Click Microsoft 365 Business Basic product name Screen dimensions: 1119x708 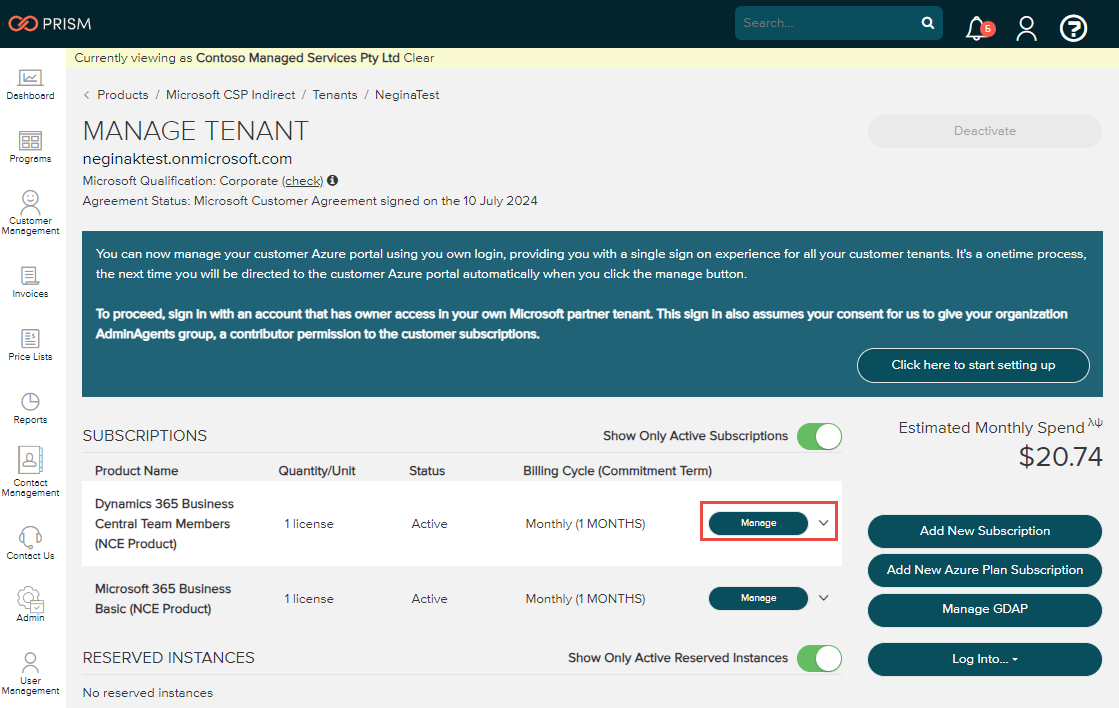[x=163, y=599]
